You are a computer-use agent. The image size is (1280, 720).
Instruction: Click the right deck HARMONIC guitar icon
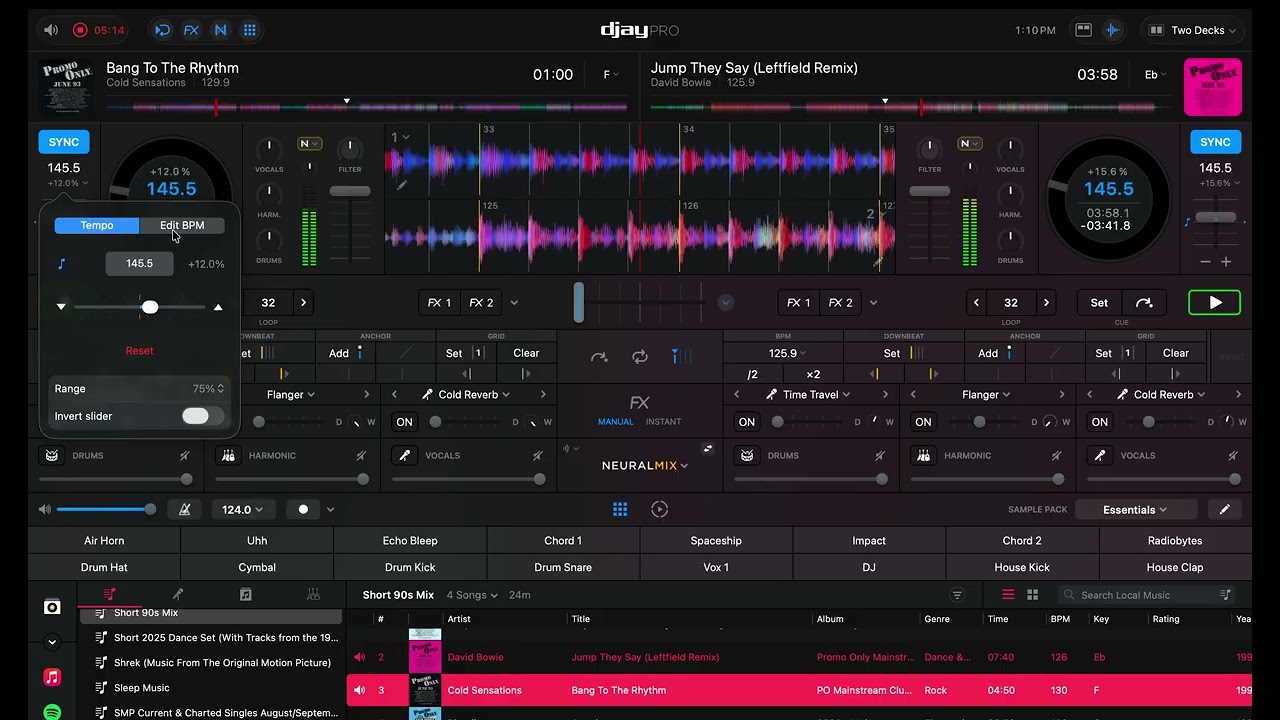point(924,455)
